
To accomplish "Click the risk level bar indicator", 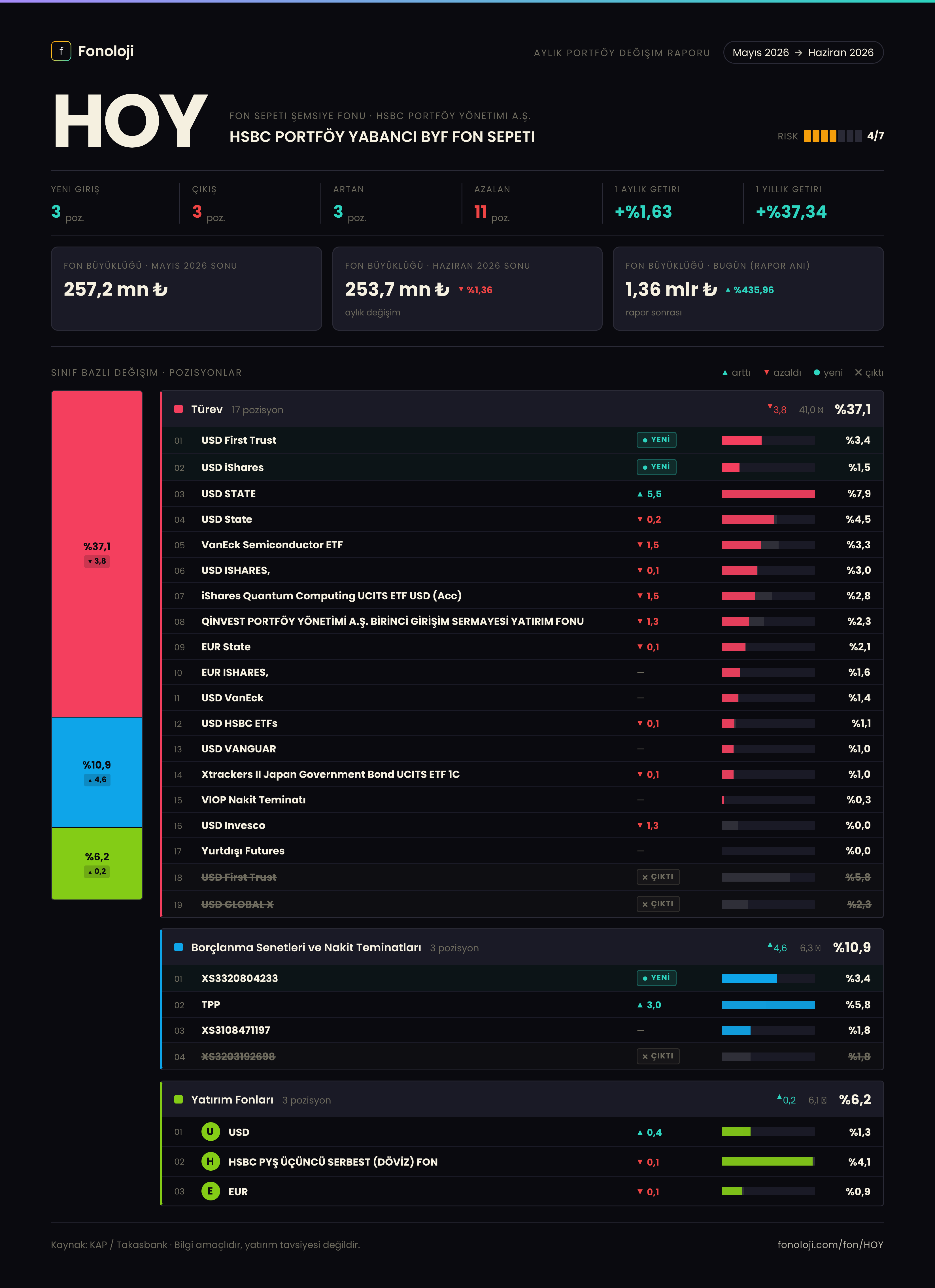I will click(832, 136).
